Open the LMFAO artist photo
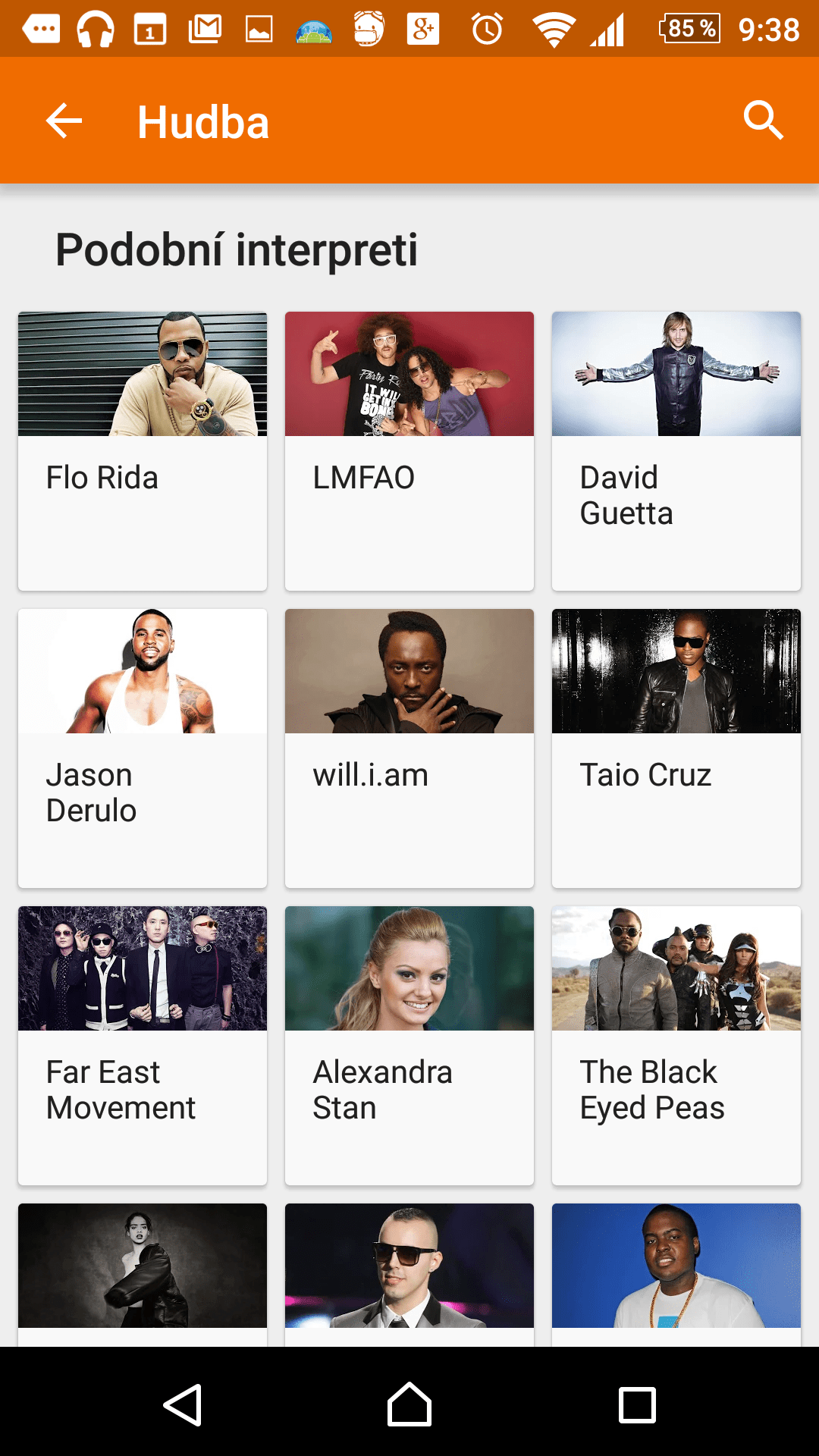Image resolution: width=819 pixels, height=1456 pixels. click(x=409, y=374)
